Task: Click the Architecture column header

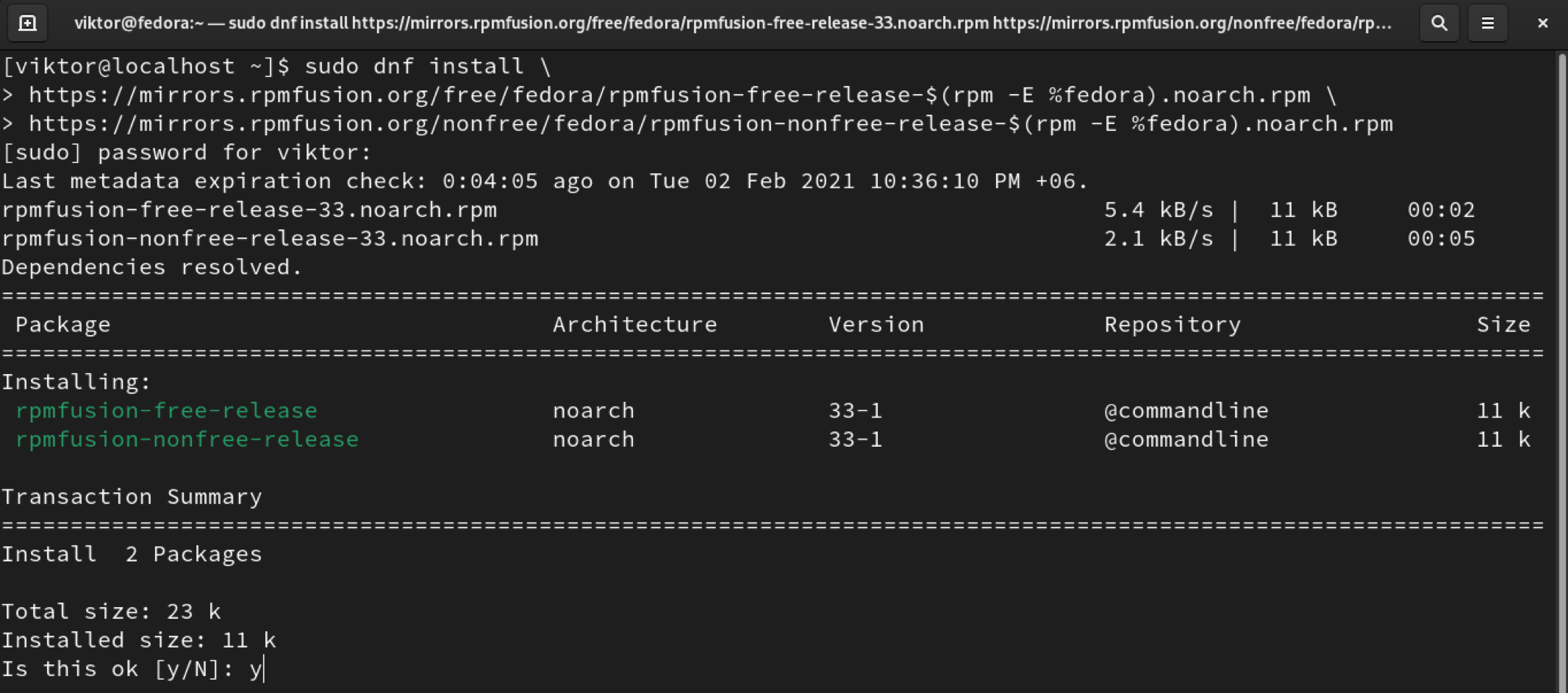Action: click(634, 324)
